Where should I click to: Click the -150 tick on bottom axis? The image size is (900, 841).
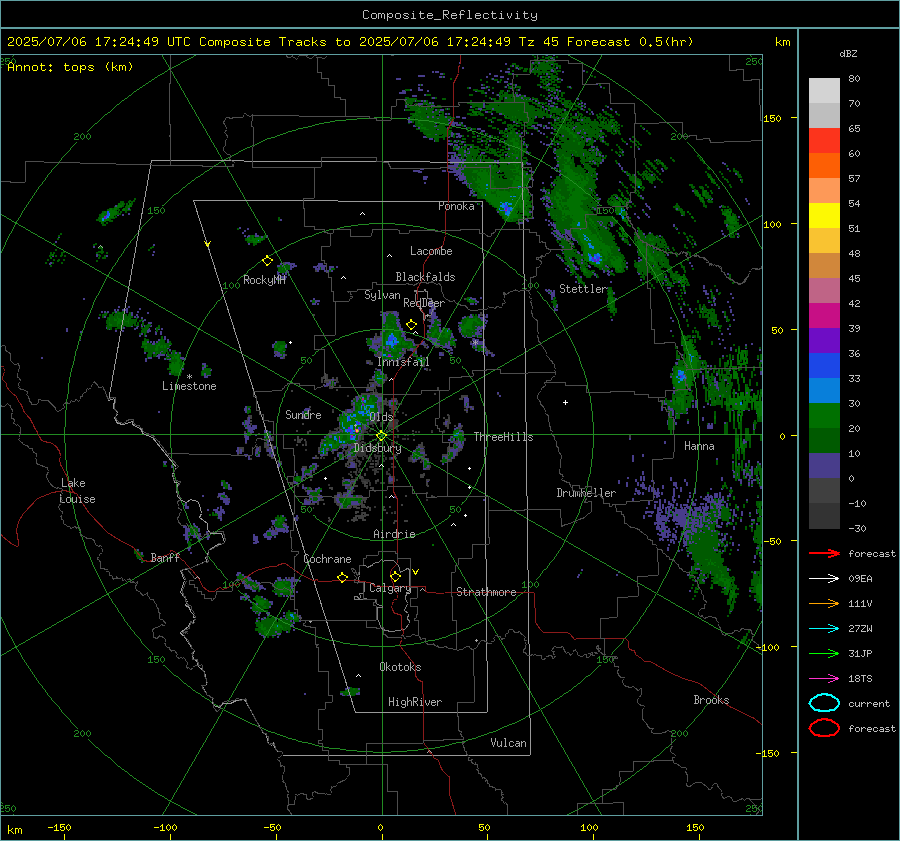pyautogui.click(x=59, y=827)
